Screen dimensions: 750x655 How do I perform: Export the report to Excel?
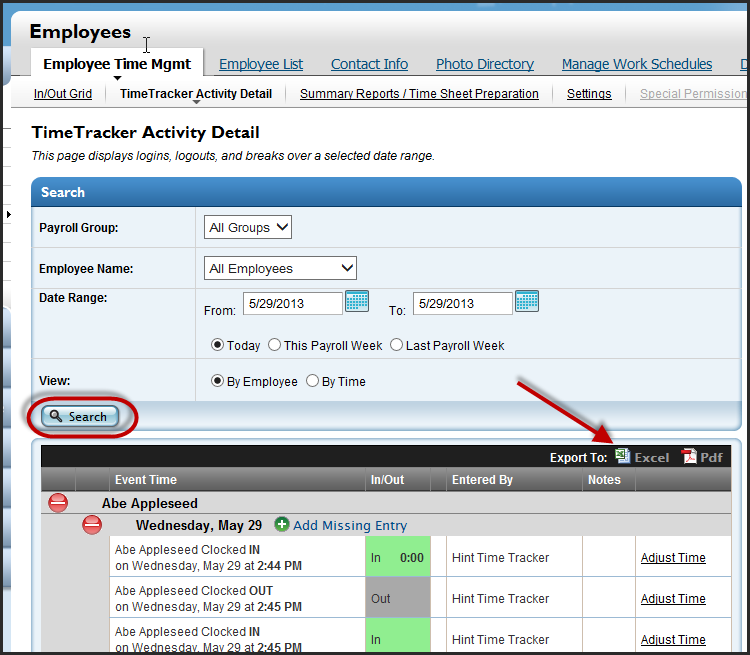[x=642, y=457]
